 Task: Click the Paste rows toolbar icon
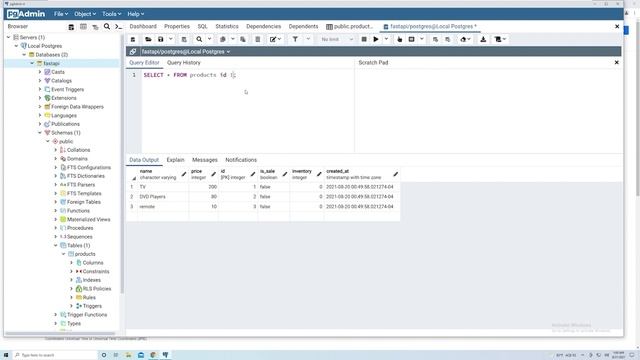click(x=243, y=39)
